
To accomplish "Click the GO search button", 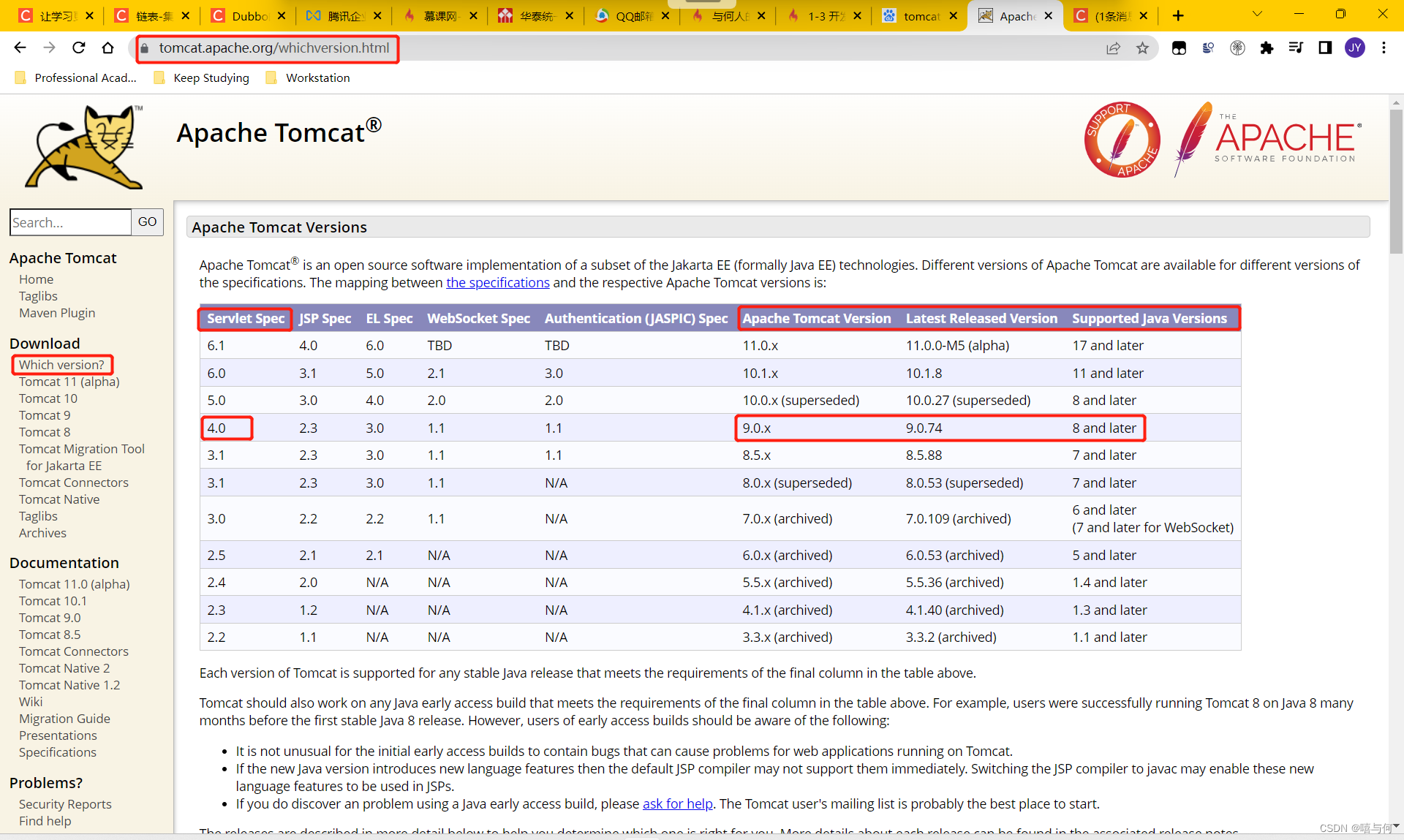I will [146, 222].
